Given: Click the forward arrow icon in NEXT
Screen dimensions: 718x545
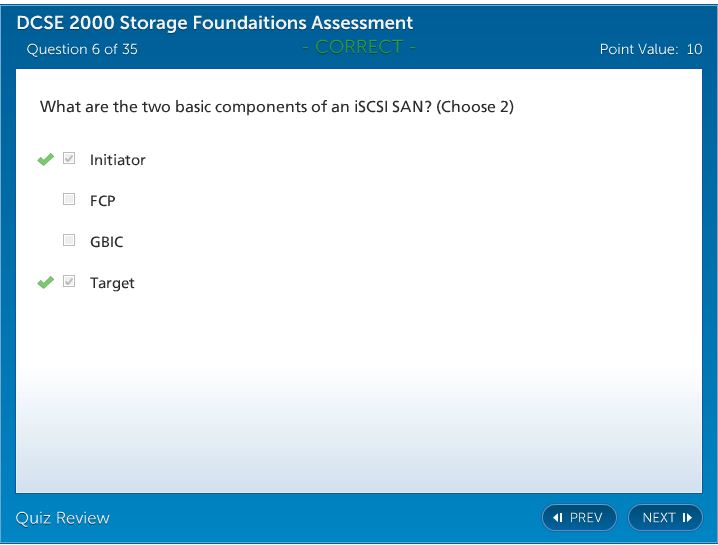Looking at the screenshot, I should coord(687,518).
